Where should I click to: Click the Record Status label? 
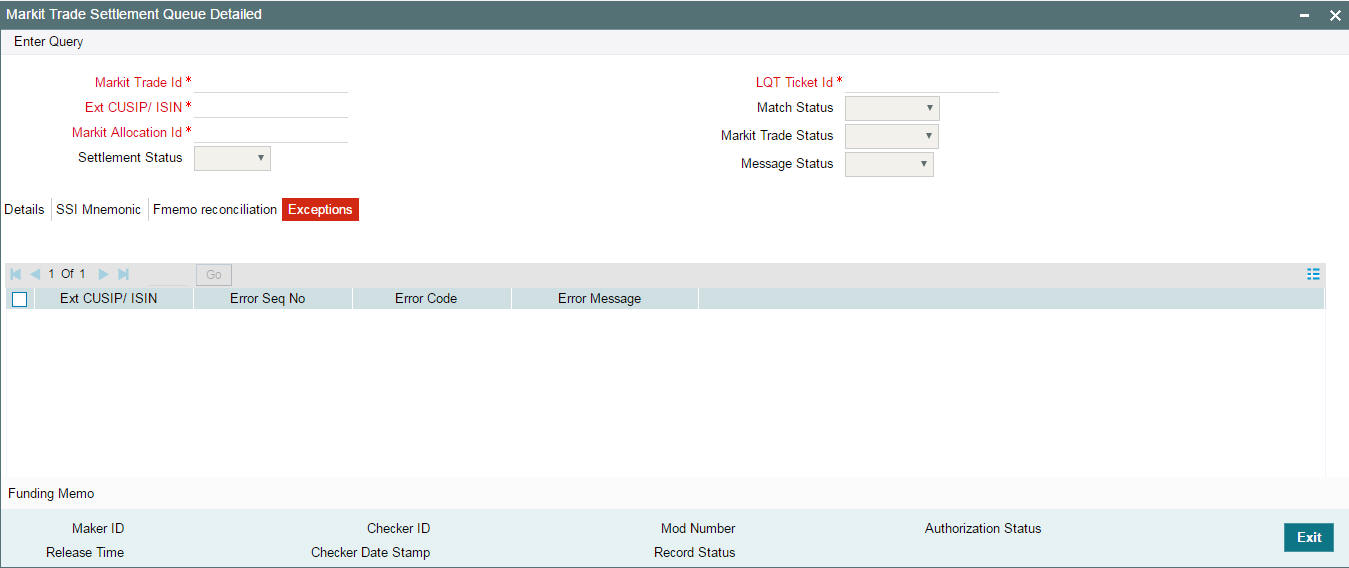694,553
